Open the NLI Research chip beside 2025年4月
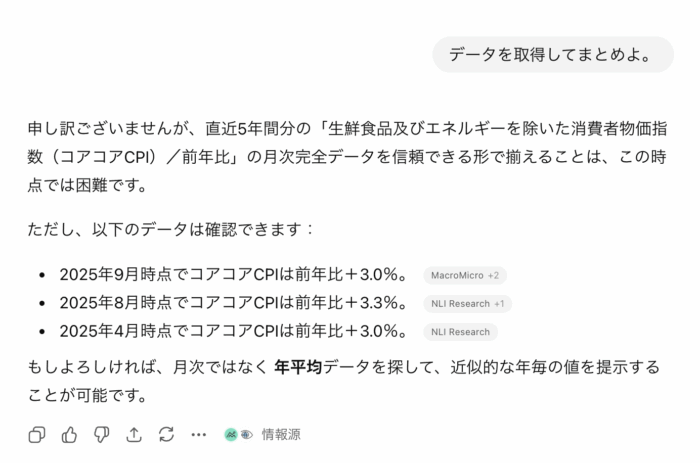The width and height of the screenshot is (700, 463). pos(460,332)
